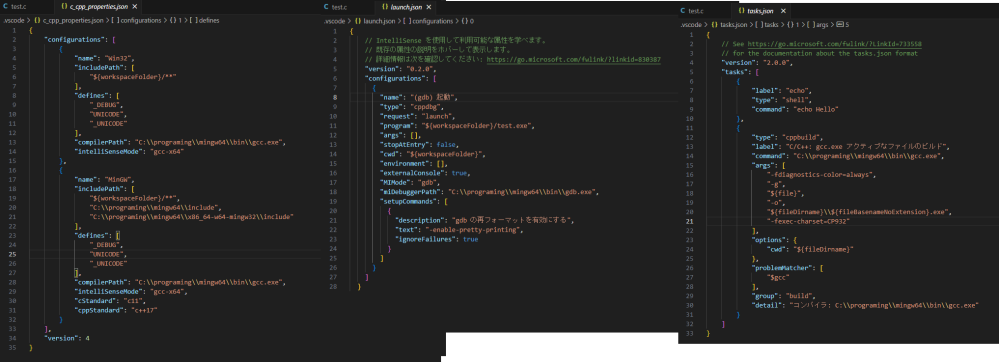The width and height of the screenshot is (999, 362).
Task: Click the "-enable-pretty-printing" text line
Action: pyautogui.click(x=459, y=229)
